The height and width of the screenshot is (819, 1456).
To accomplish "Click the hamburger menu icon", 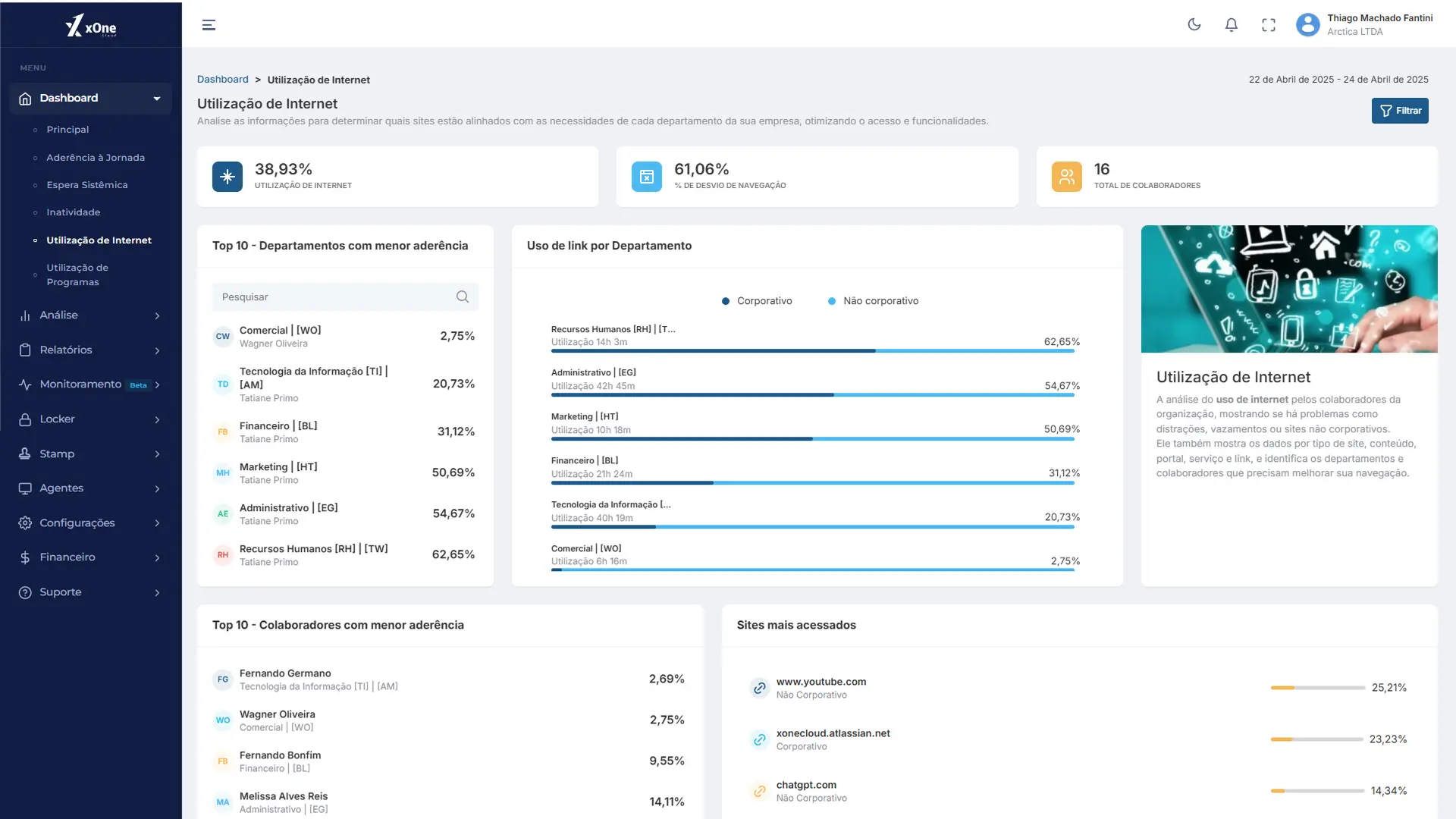I will pyautogui.click(x=209, y=25).
